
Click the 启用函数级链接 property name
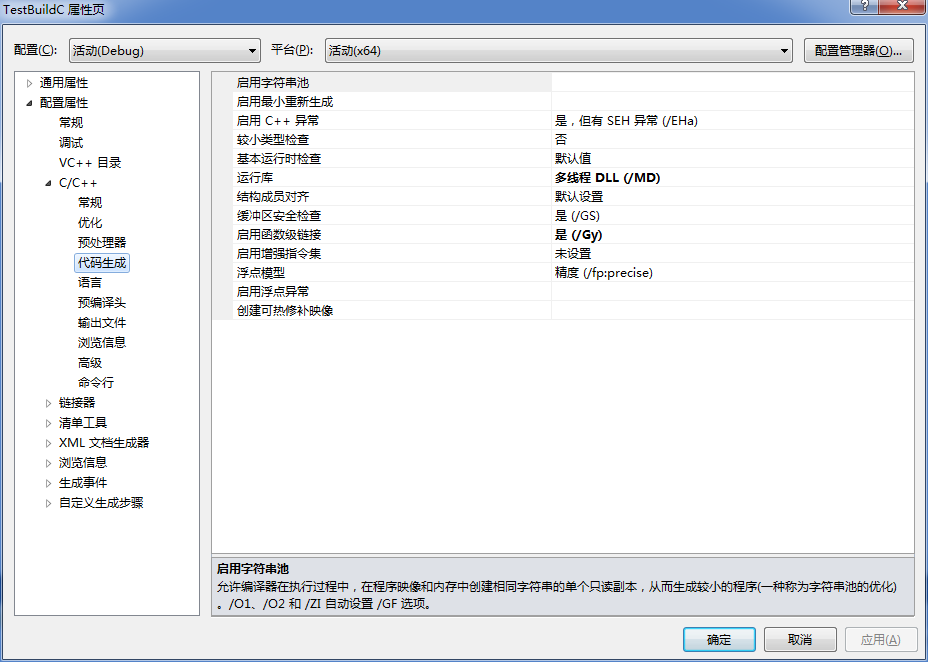coord(279,234)
